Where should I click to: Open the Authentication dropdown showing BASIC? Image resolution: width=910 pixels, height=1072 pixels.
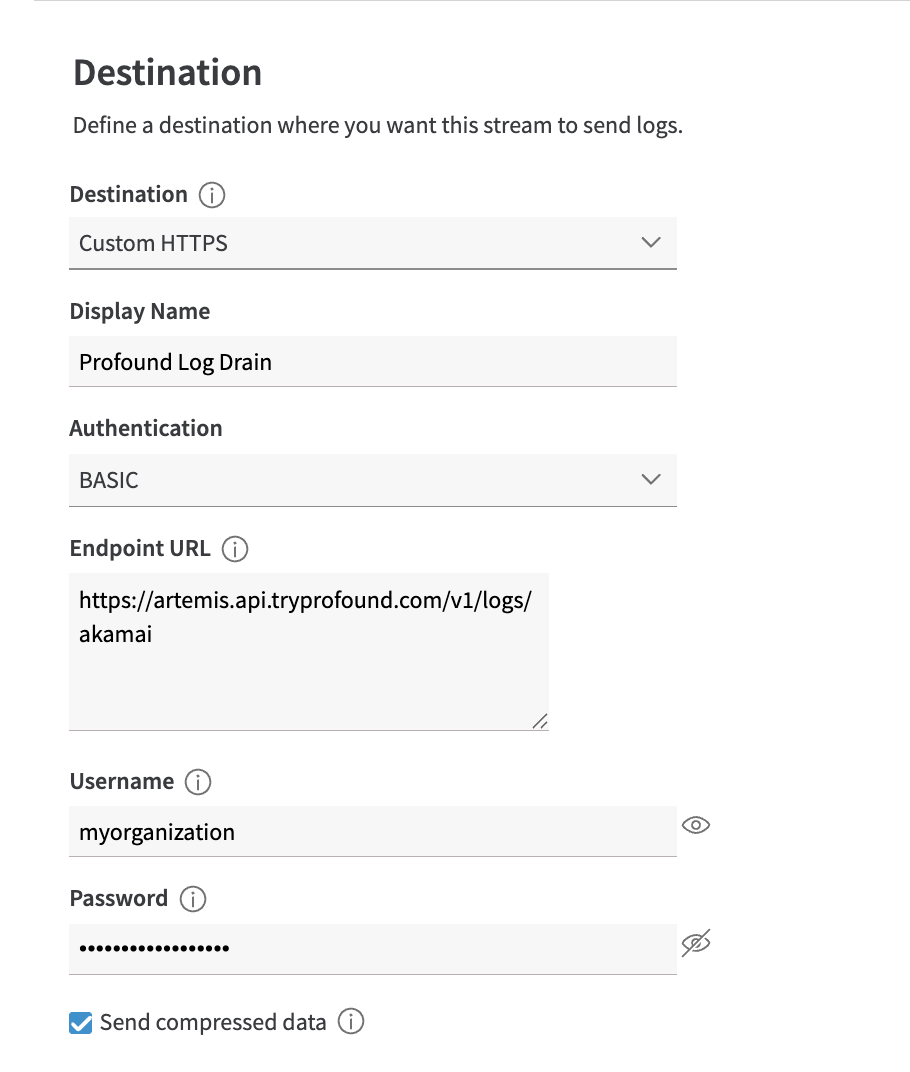373,480
